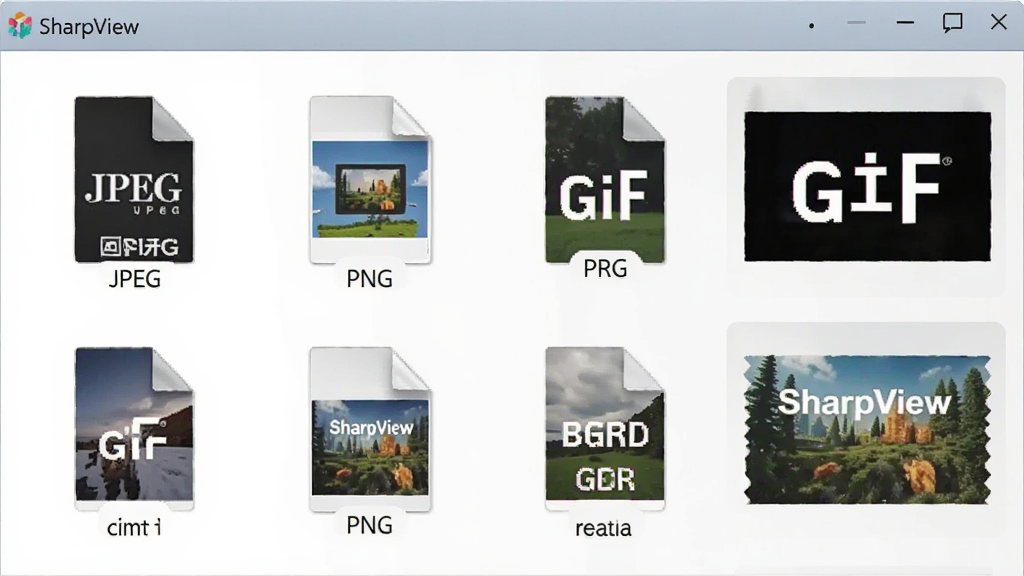Open the black GiF preview thumbnail
This screenshot has width=1024, height=576.
coord(867,187)
